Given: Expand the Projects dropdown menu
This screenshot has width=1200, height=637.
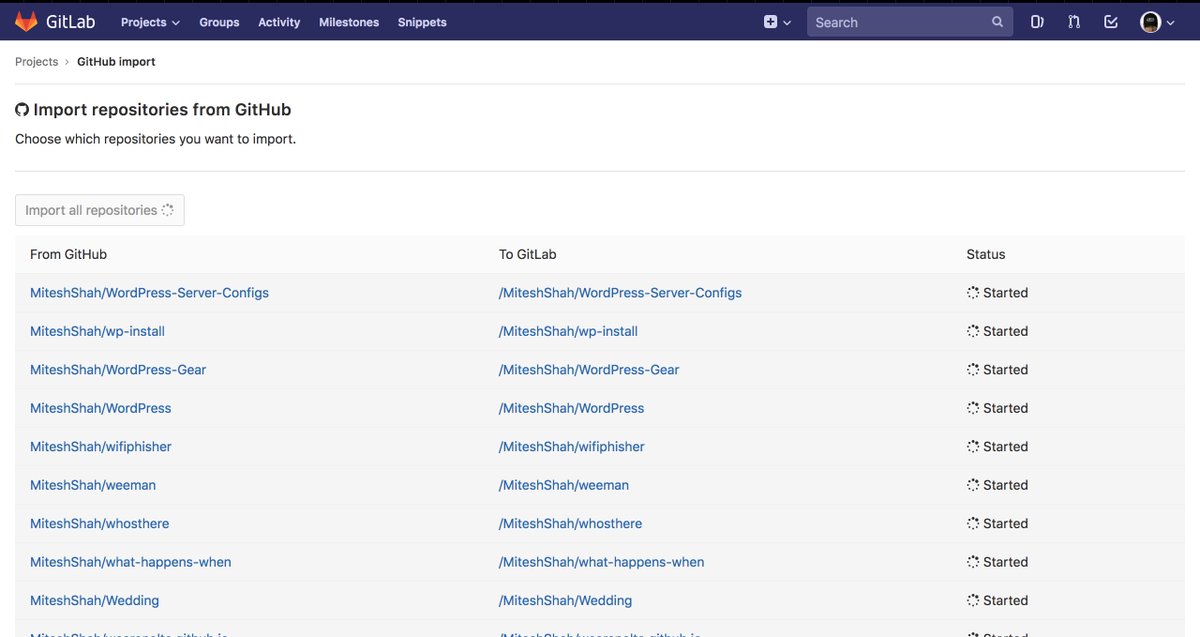Looking at the screenshot, I should pyautogui.click(x=150, y=22).
